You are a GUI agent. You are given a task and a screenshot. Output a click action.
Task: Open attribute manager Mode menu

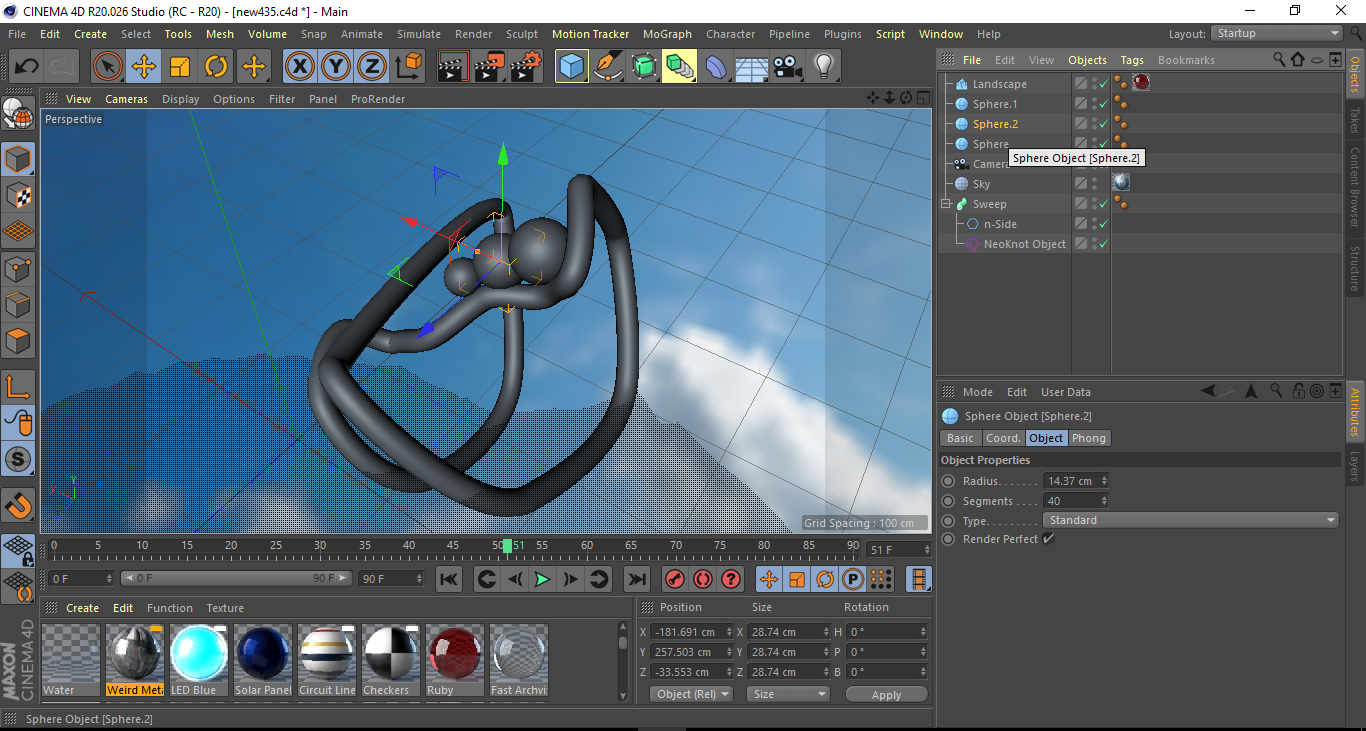coord(978,392)
